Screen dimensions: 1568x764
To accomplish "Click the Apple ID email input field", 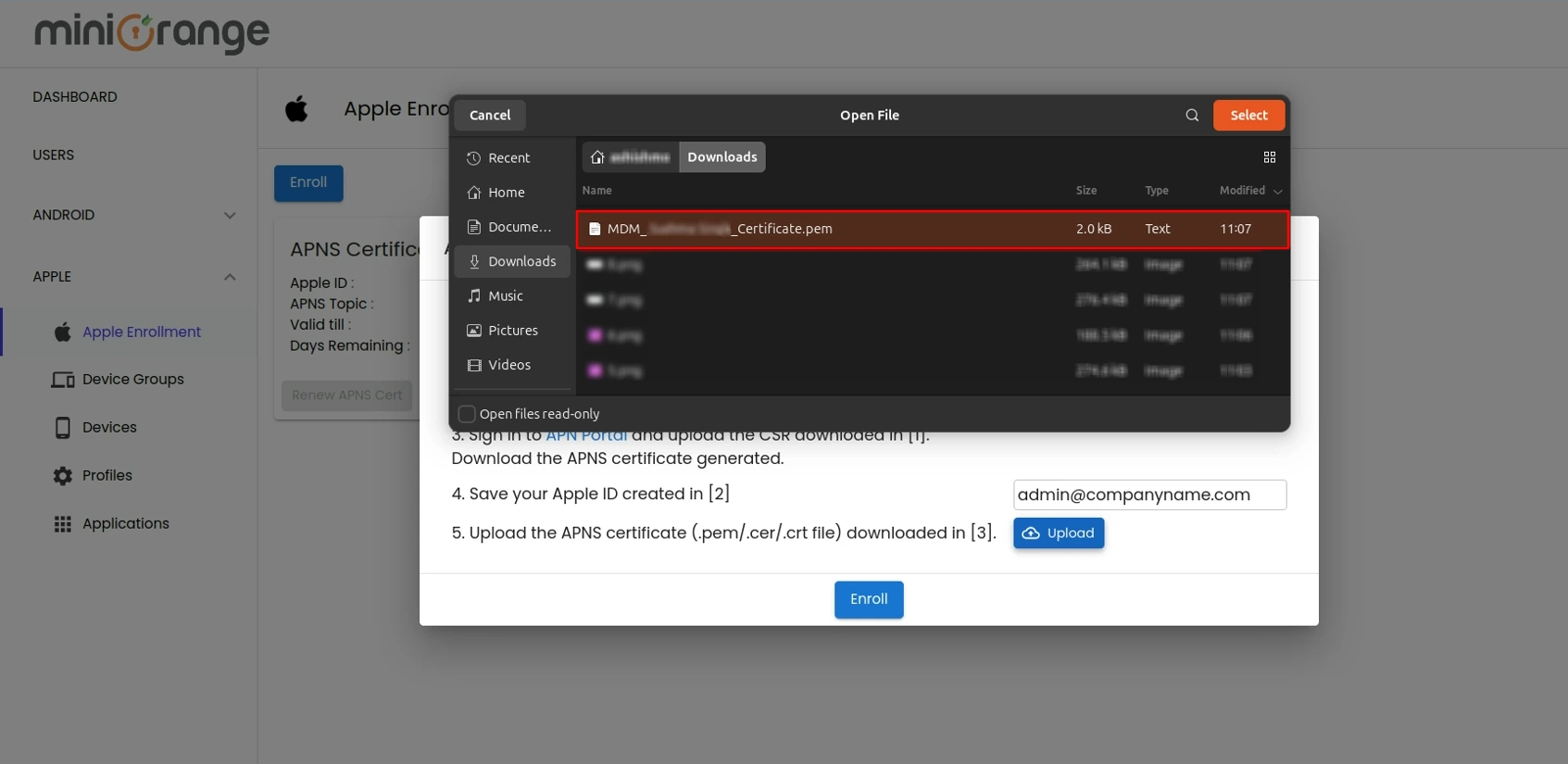I will pyautogui.click(x=1149, y=495).
